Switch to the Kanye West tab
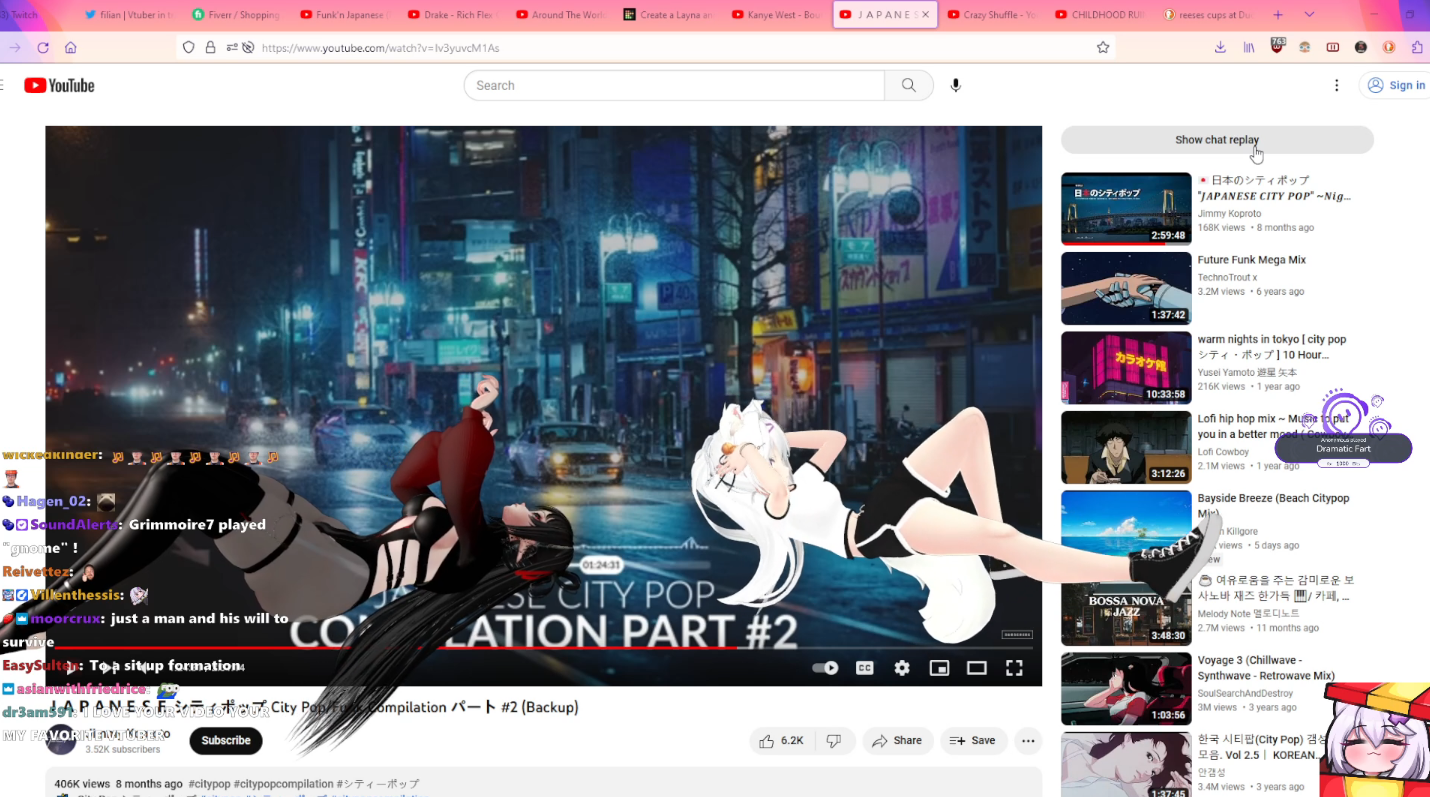 pos(776,15)
